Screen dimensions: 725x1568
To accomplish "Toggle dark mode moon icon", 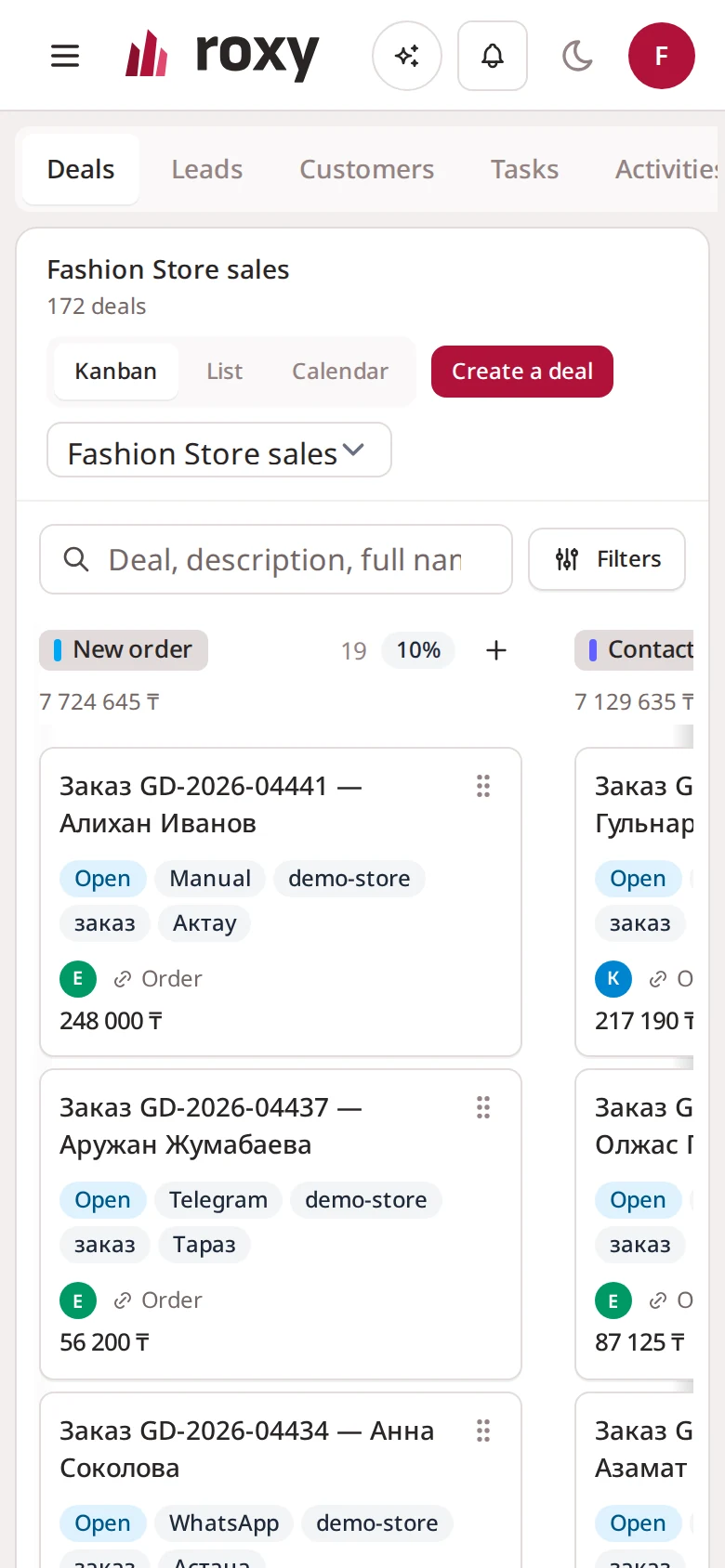I will click(x=577, y=56).
